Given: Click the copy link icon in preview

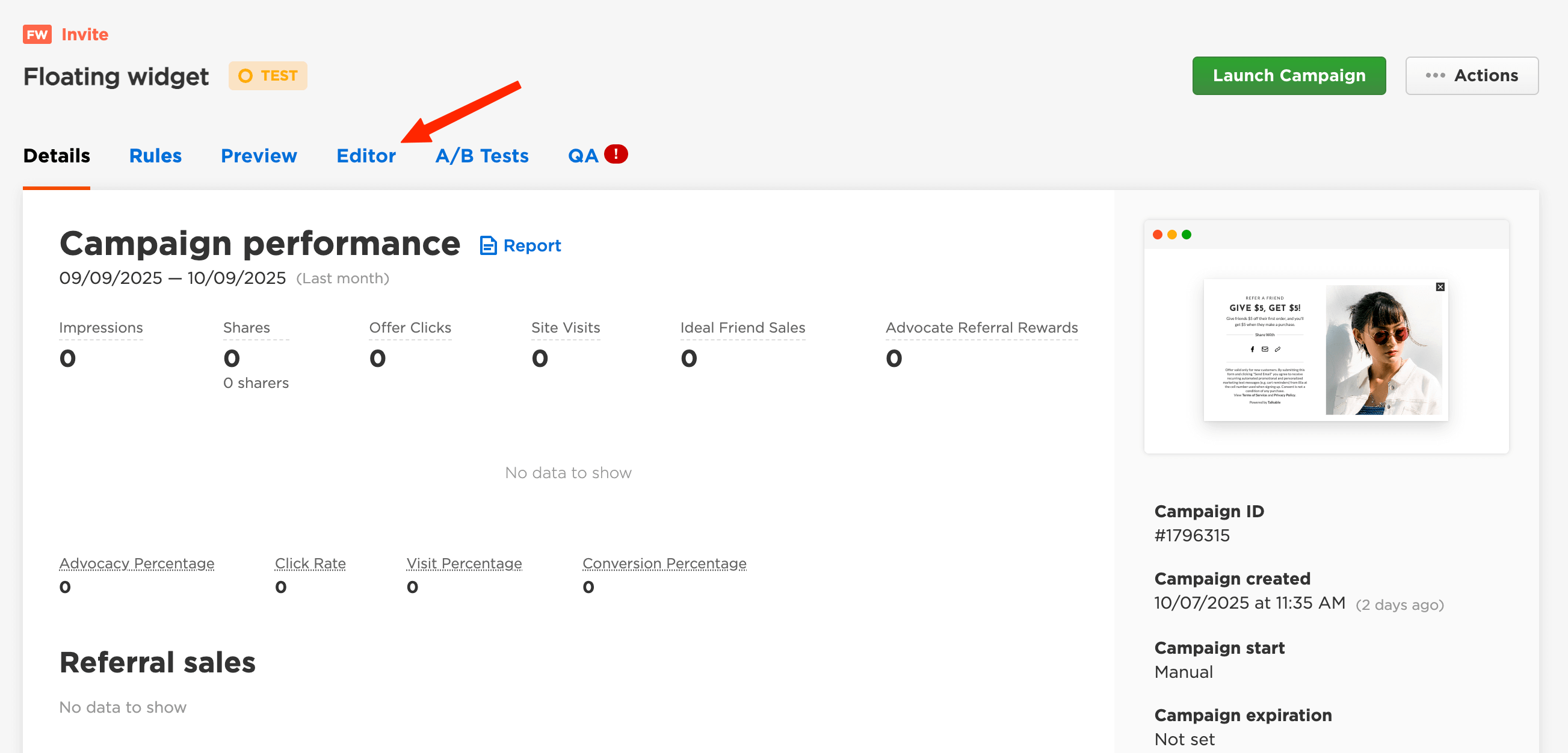Looking at the screenshot, I should point(1277,349).
